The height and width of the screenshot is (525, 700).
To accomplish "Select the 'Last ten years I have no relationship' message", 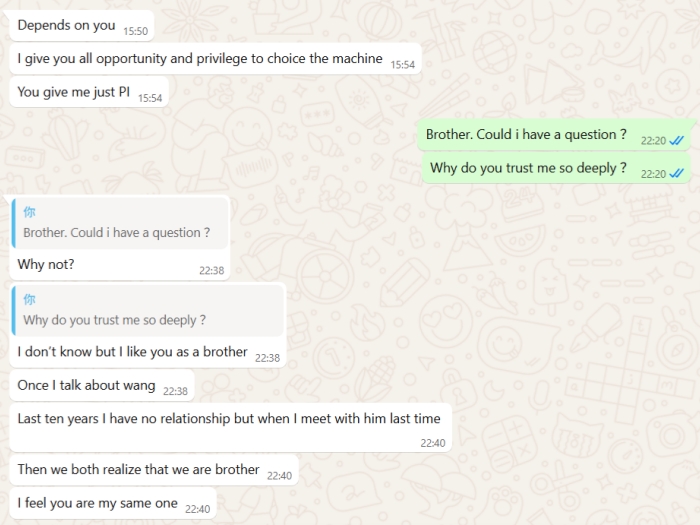I will coord(230,427).
